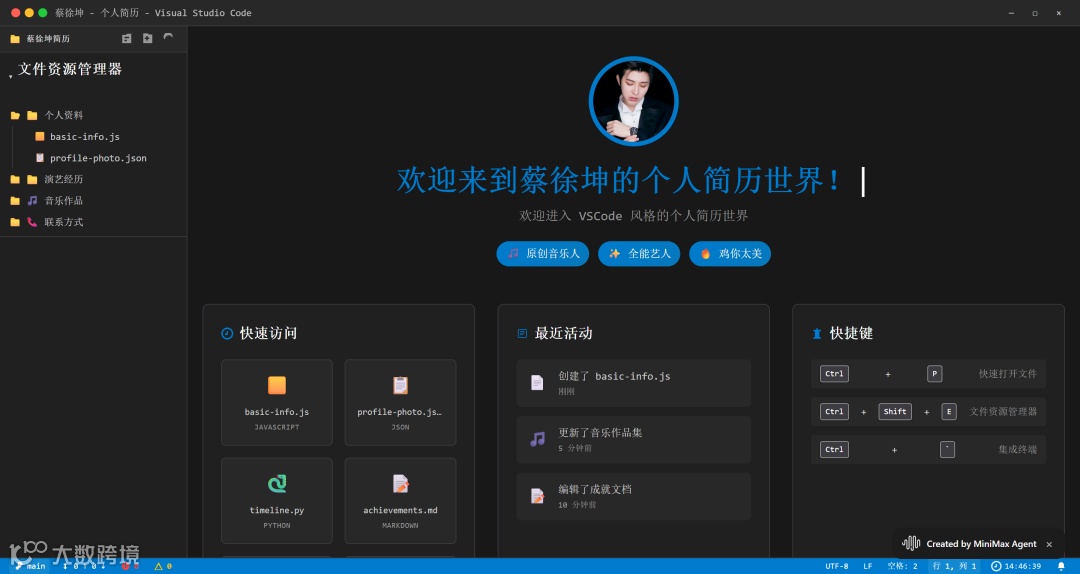The image size is (1080, 574).
Task: Open the profile-photo.json quick access card
Action: click(x=400, y=402)
